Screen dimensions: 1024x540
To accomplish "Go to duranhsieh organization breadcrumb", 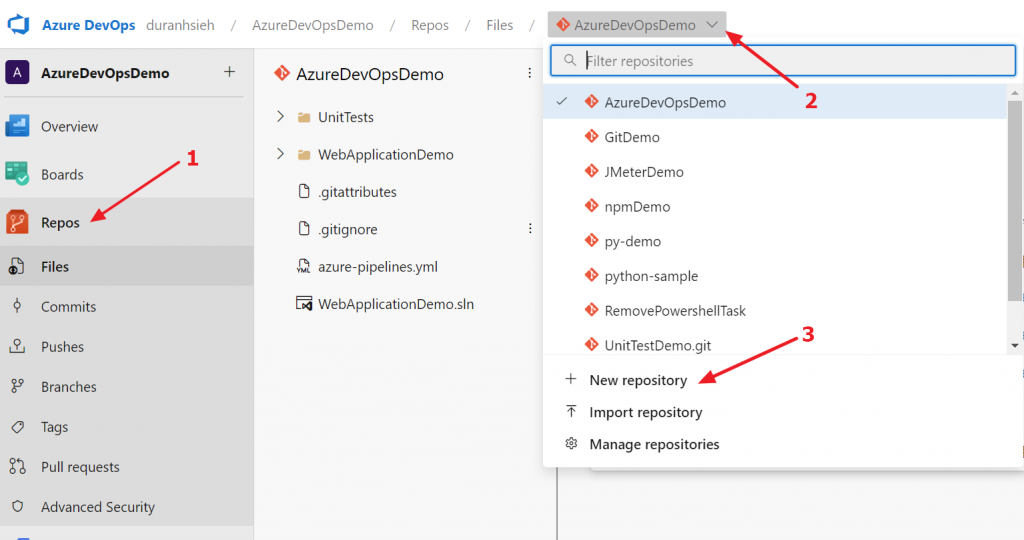I will click(180, 25).
